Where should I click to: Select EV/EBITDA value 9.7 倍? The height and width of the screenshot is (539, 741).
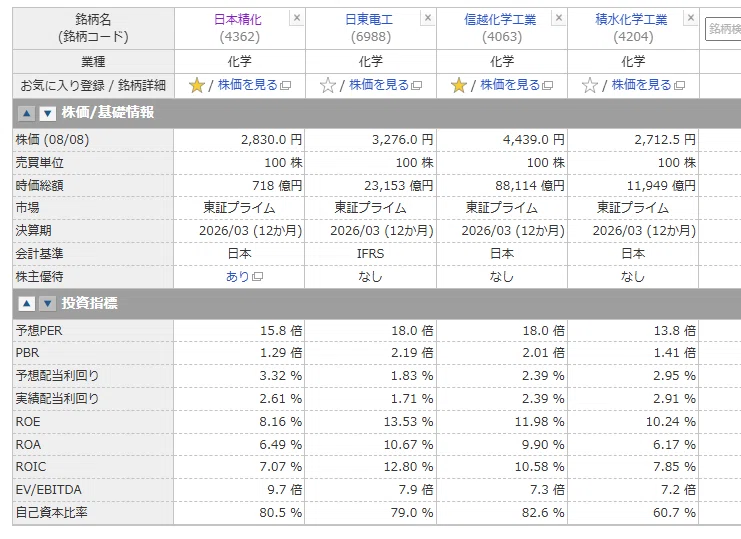(285, 490)
